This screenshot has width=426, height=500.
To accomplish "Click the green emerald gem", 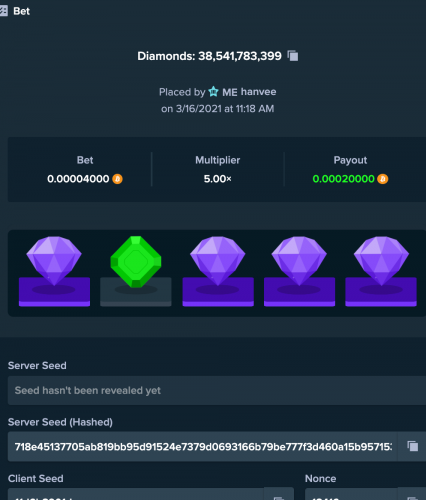I will pyautogui.click(x=136, y=262).
